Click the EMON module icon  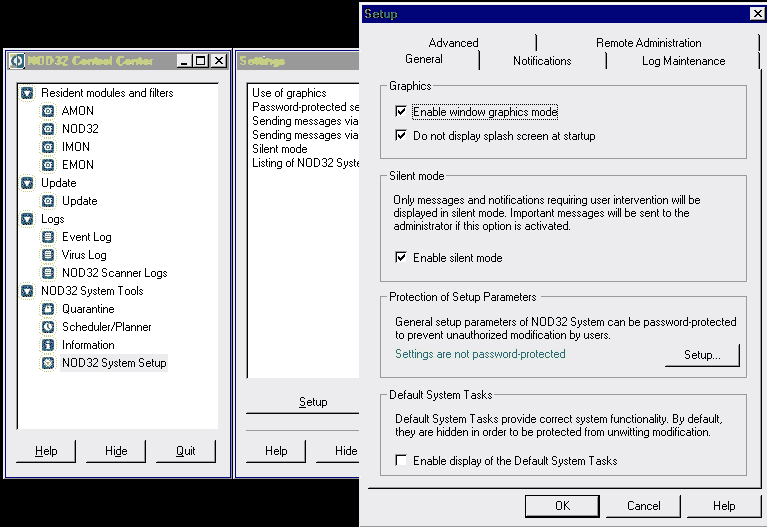pyautogui.click(x=48, y=165)
